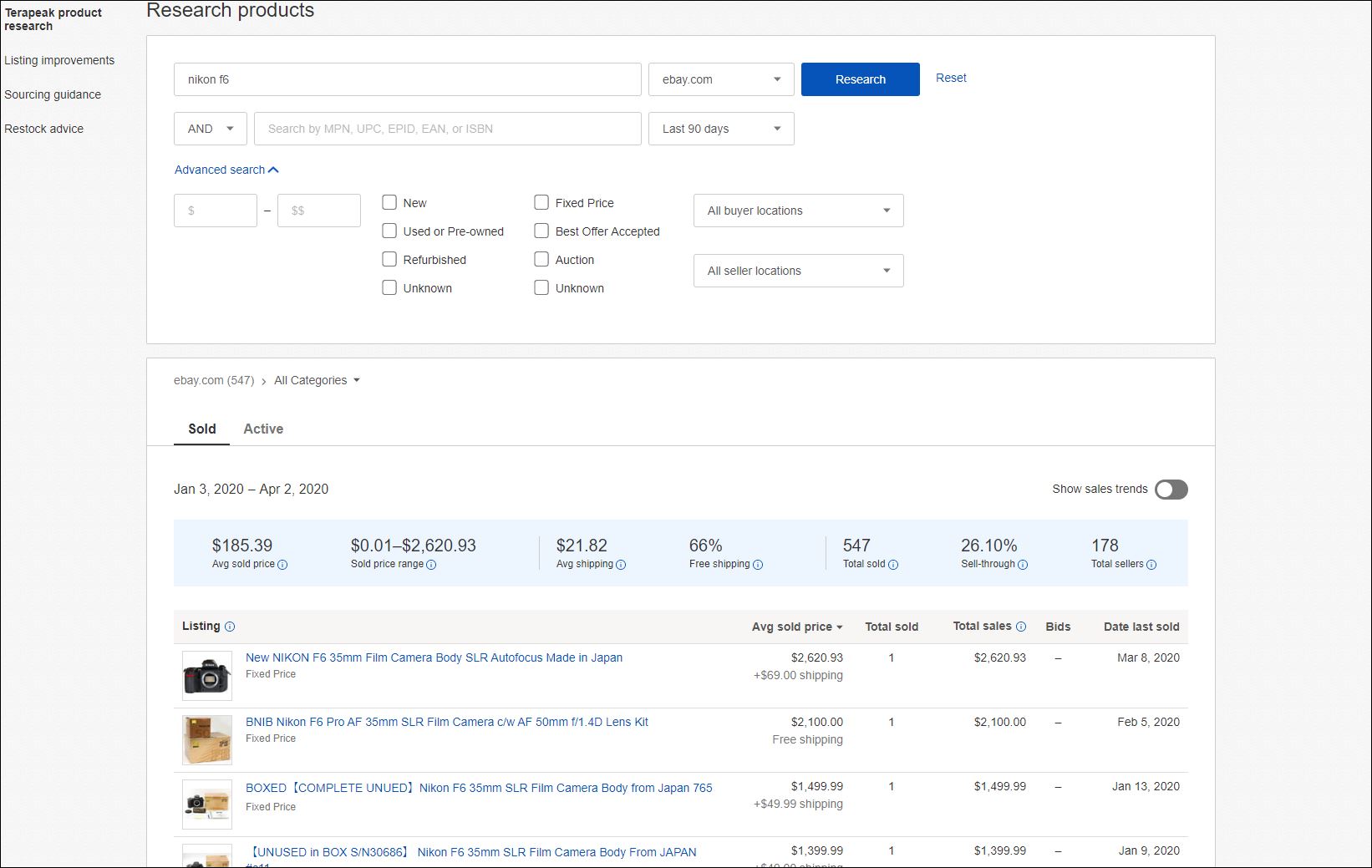Enable the Fixed Price checkbox
This screenshot has height=868, width=1372.
[541, 202]
